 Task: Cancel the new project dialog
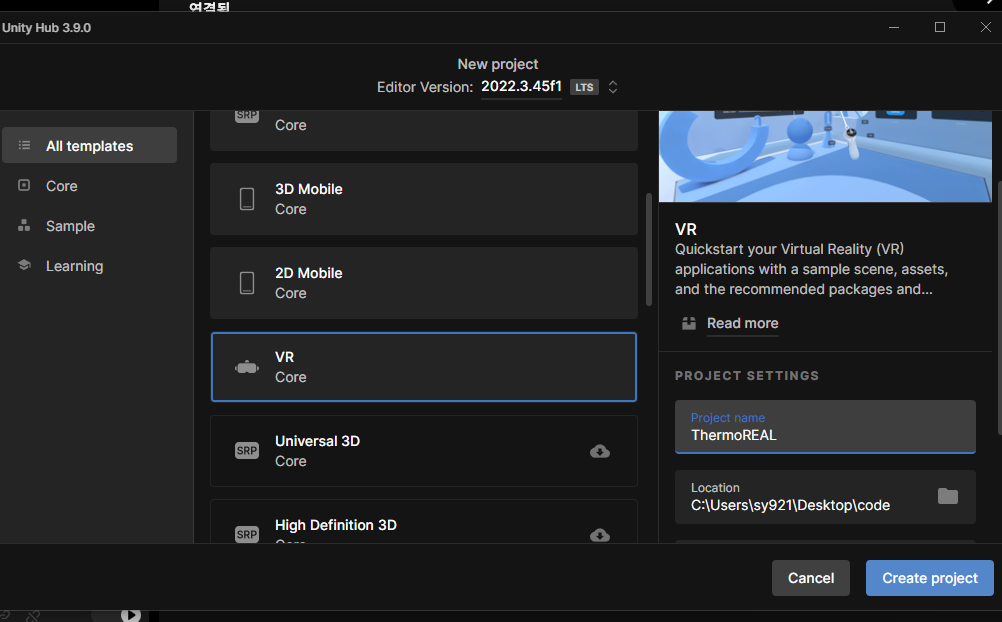tap(811, 578)
